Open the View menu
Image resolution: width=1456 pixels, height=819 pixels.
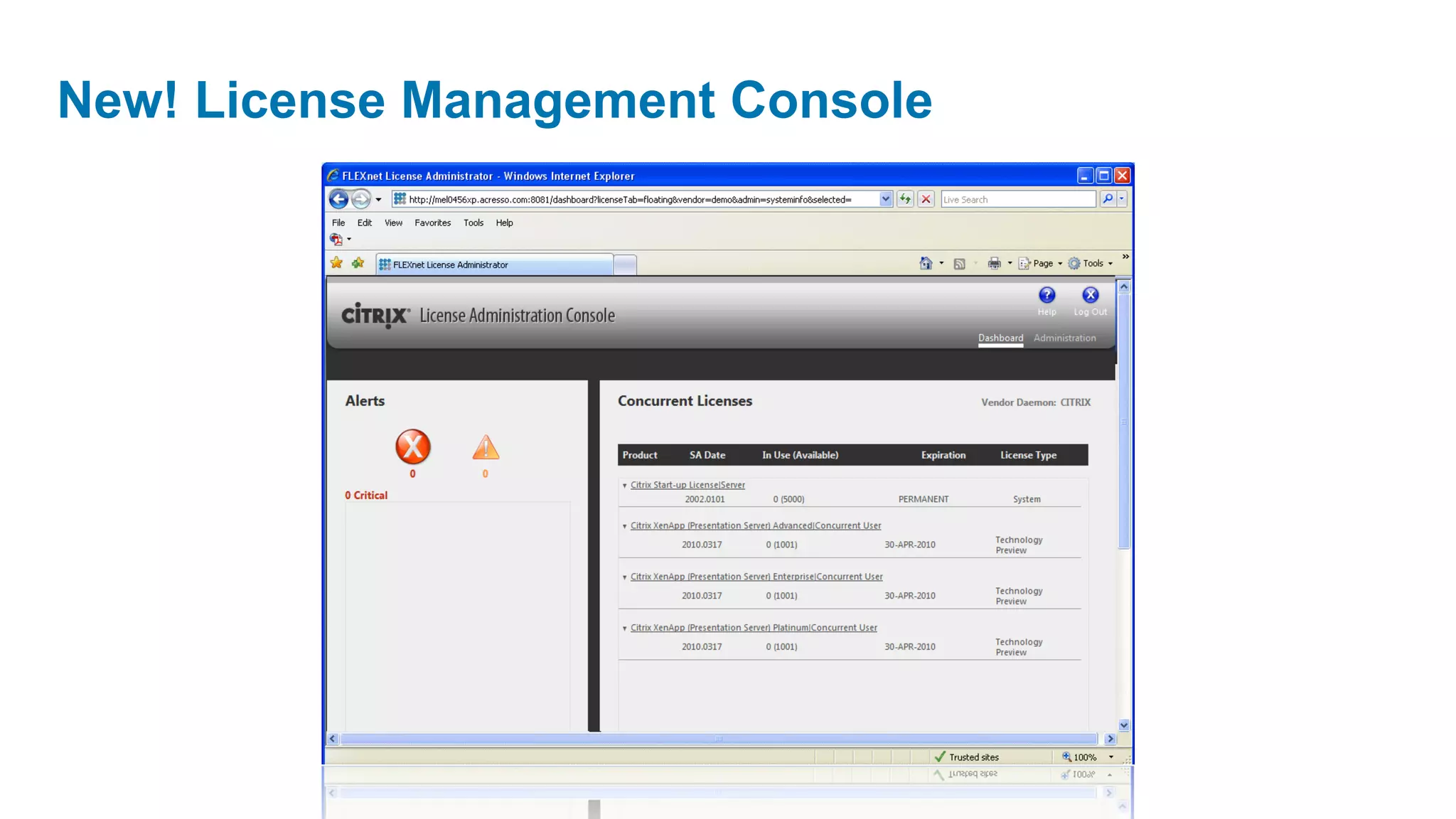coord(393,223)
